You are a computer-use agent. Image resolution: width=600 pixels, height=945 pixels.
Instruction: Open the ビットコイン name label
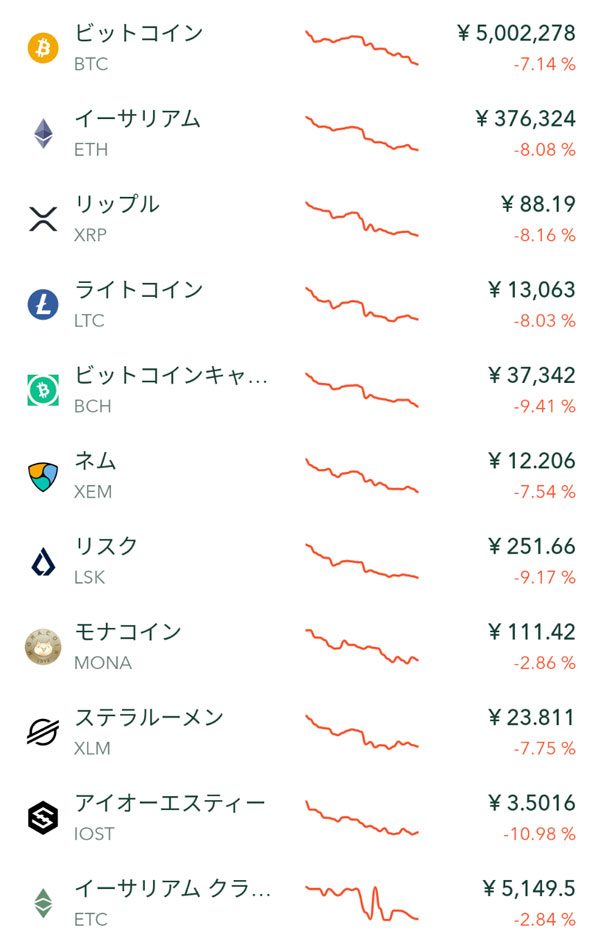coord(139,33)
